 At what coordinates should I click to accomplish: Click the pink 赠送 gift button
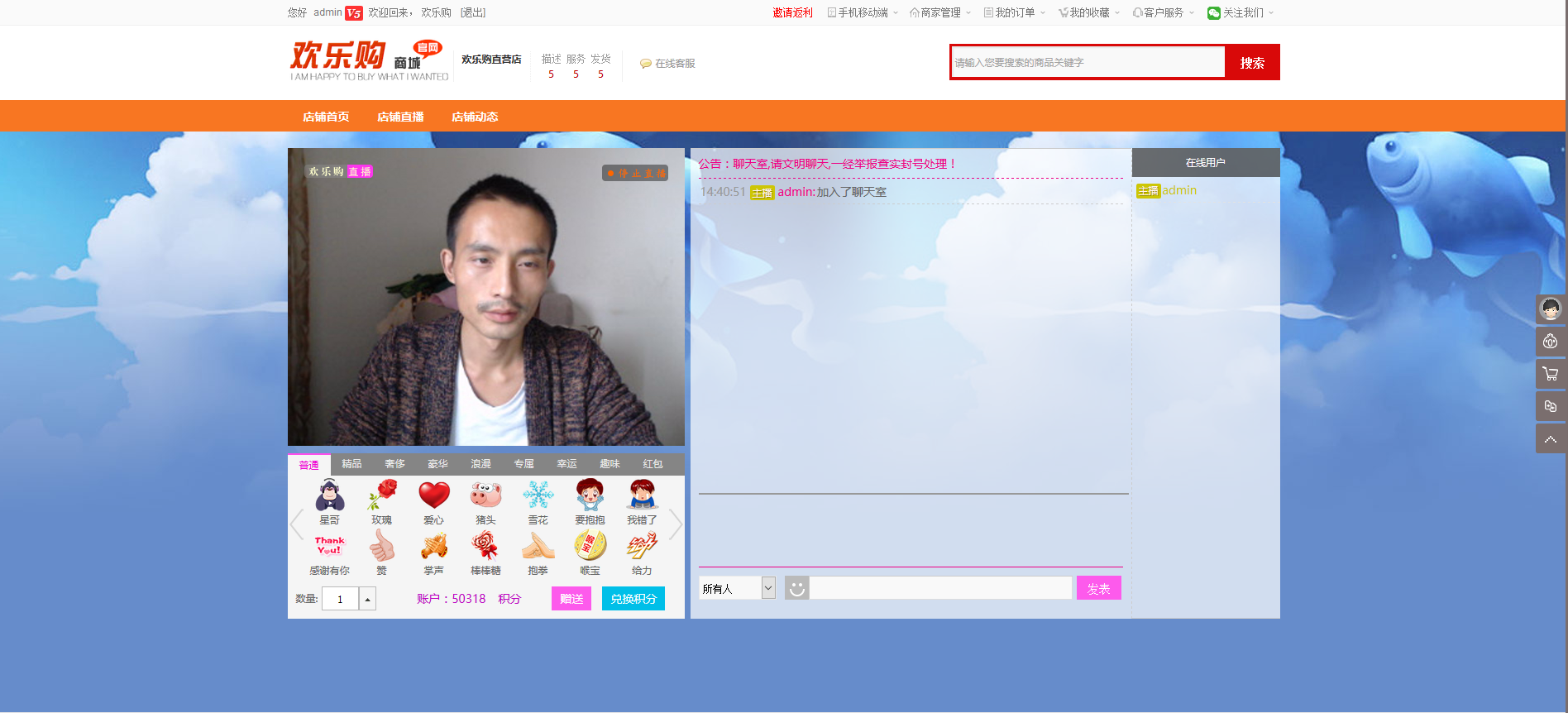571,599
